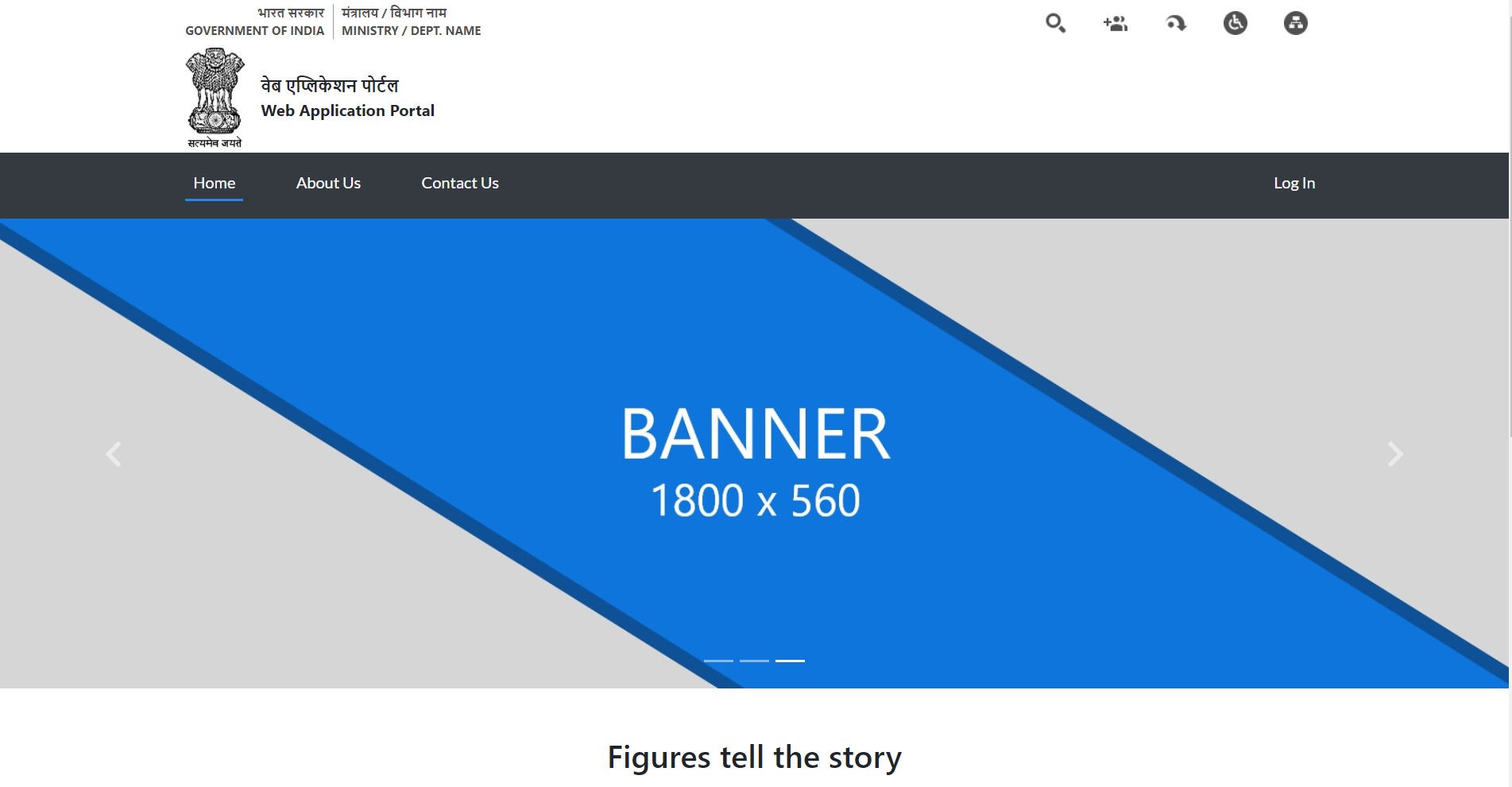
Task: Click the skip to main content icon
Action: click(x=1176, y=23)
